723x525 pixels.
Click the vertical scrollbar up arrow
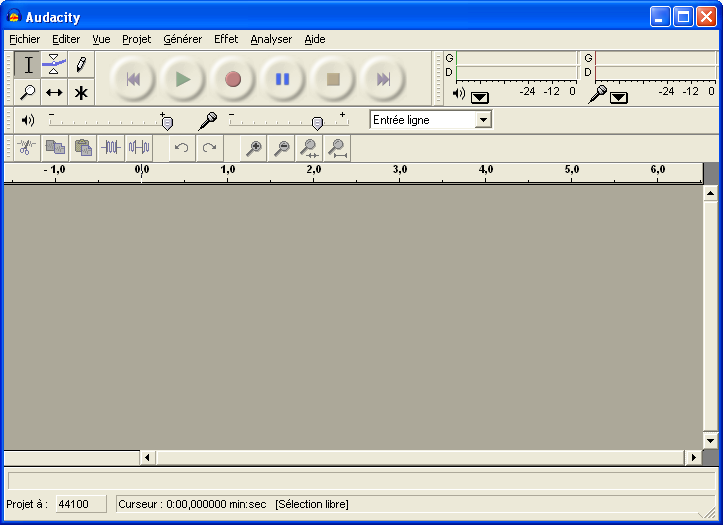(x=710, y=194)
